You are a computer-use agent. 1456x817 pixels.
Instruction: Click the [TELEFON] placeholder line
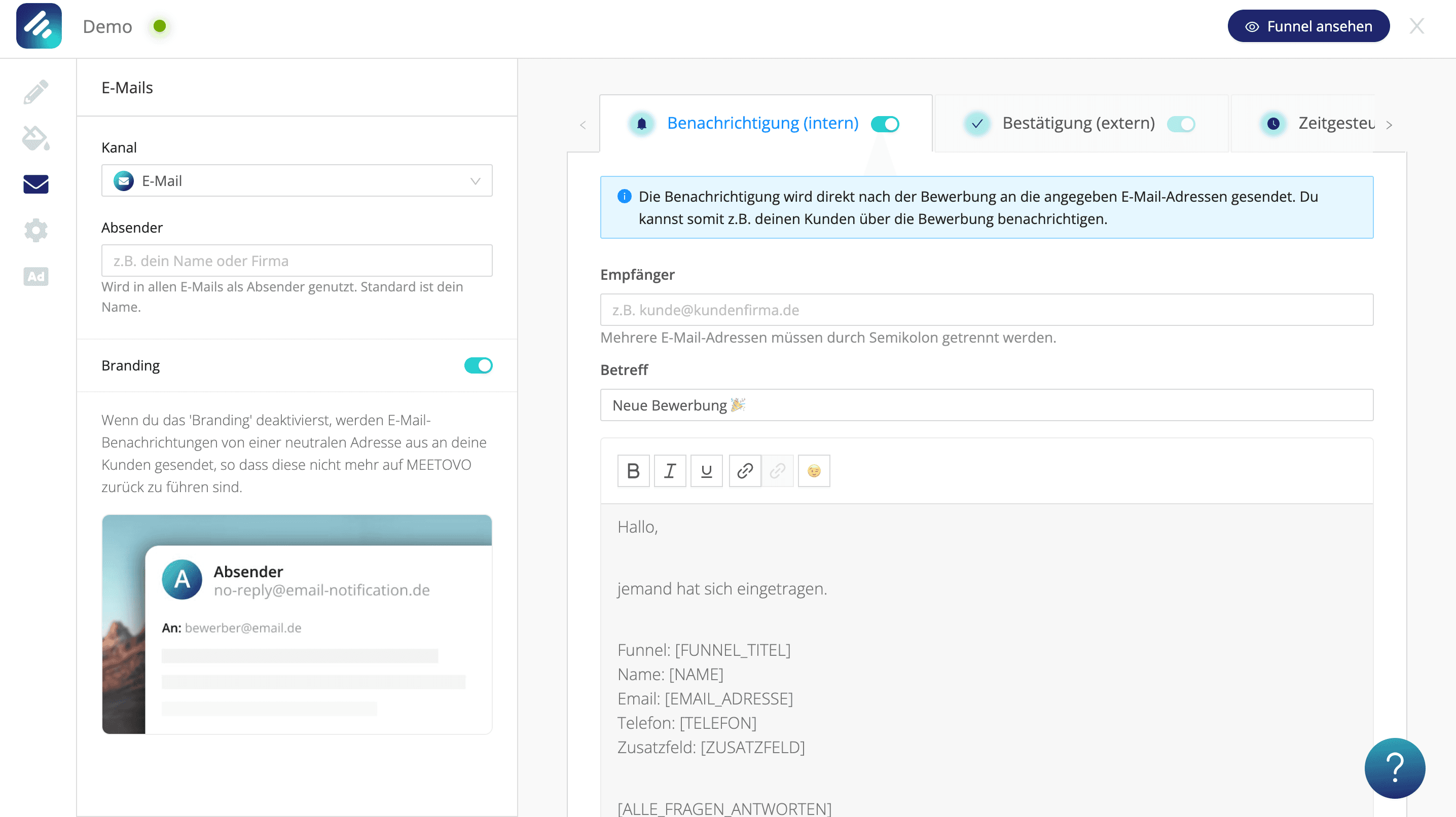(687, 723)
